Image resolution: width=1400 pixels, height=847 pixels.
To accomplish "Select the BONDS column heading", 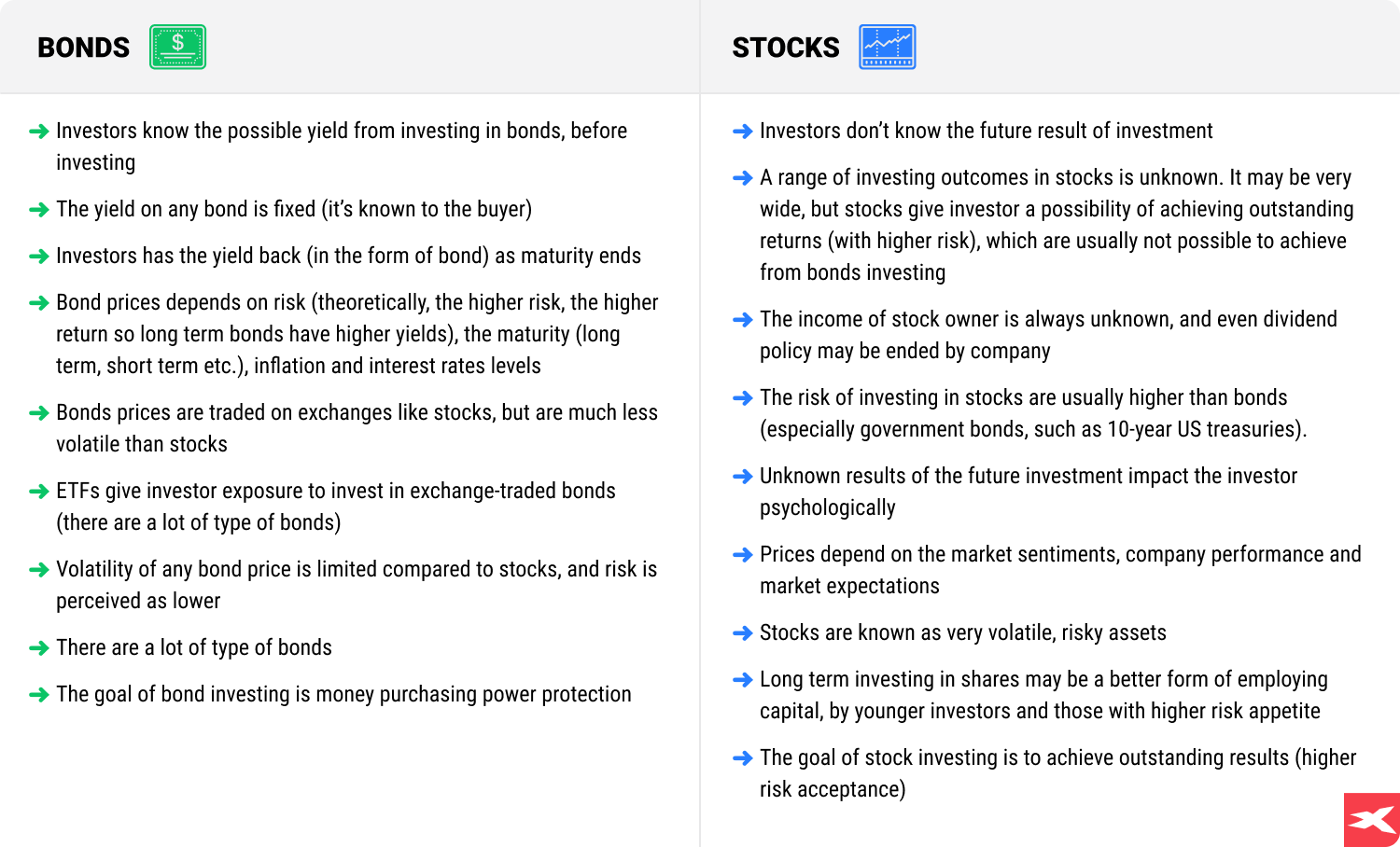I will pos(83,48).
